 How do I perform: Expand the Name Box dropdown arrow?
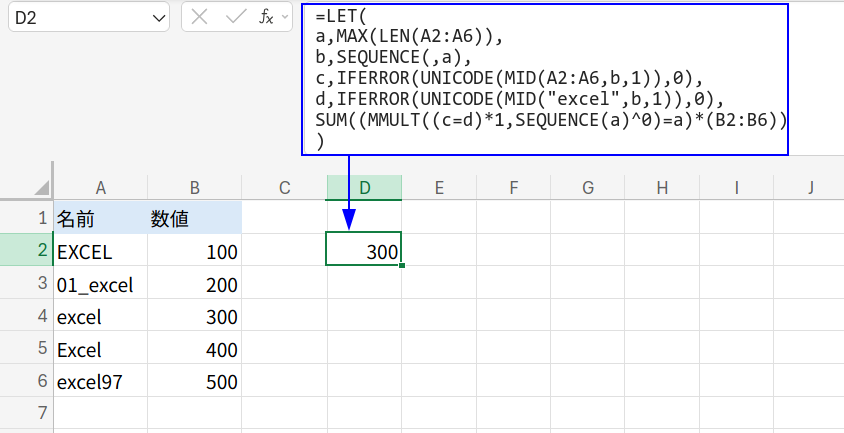[x=158, y=18]
